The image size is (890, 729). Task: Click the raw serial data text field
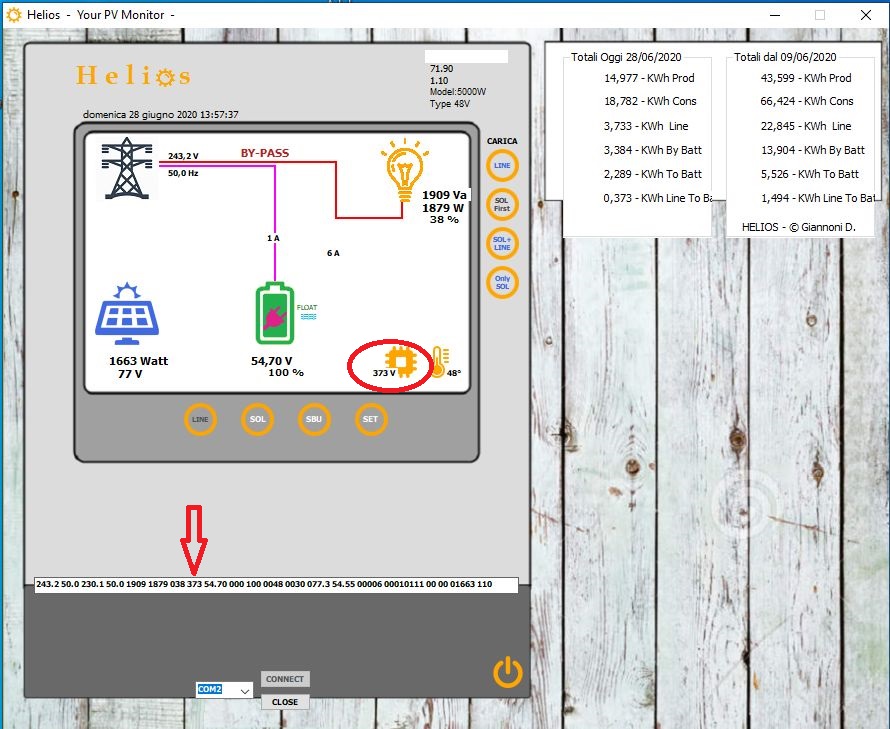tap(276, 585)
